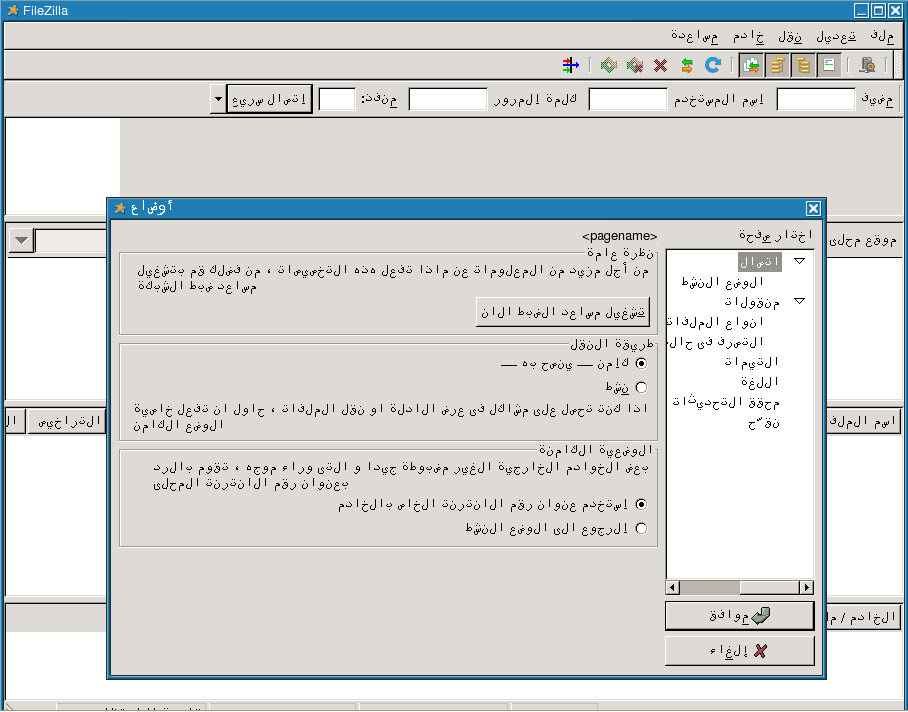Collapse the 'منقولات' tree node arrow
The height and width of the screenshot is (712, 908).
[x=800, y=301]
